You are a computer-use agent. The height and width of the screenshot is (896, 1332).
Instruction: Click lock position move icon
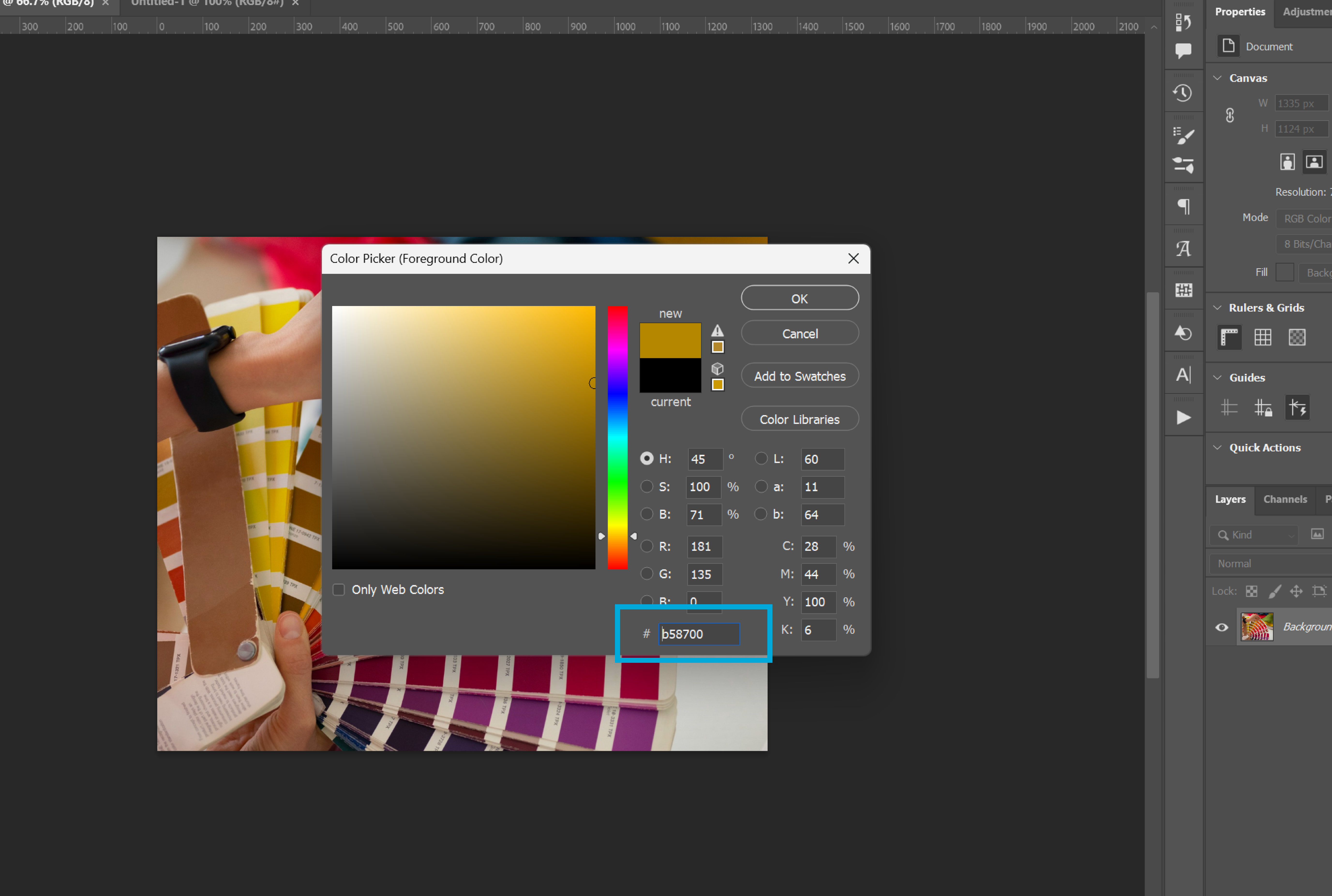click(x=1296, y=591)
